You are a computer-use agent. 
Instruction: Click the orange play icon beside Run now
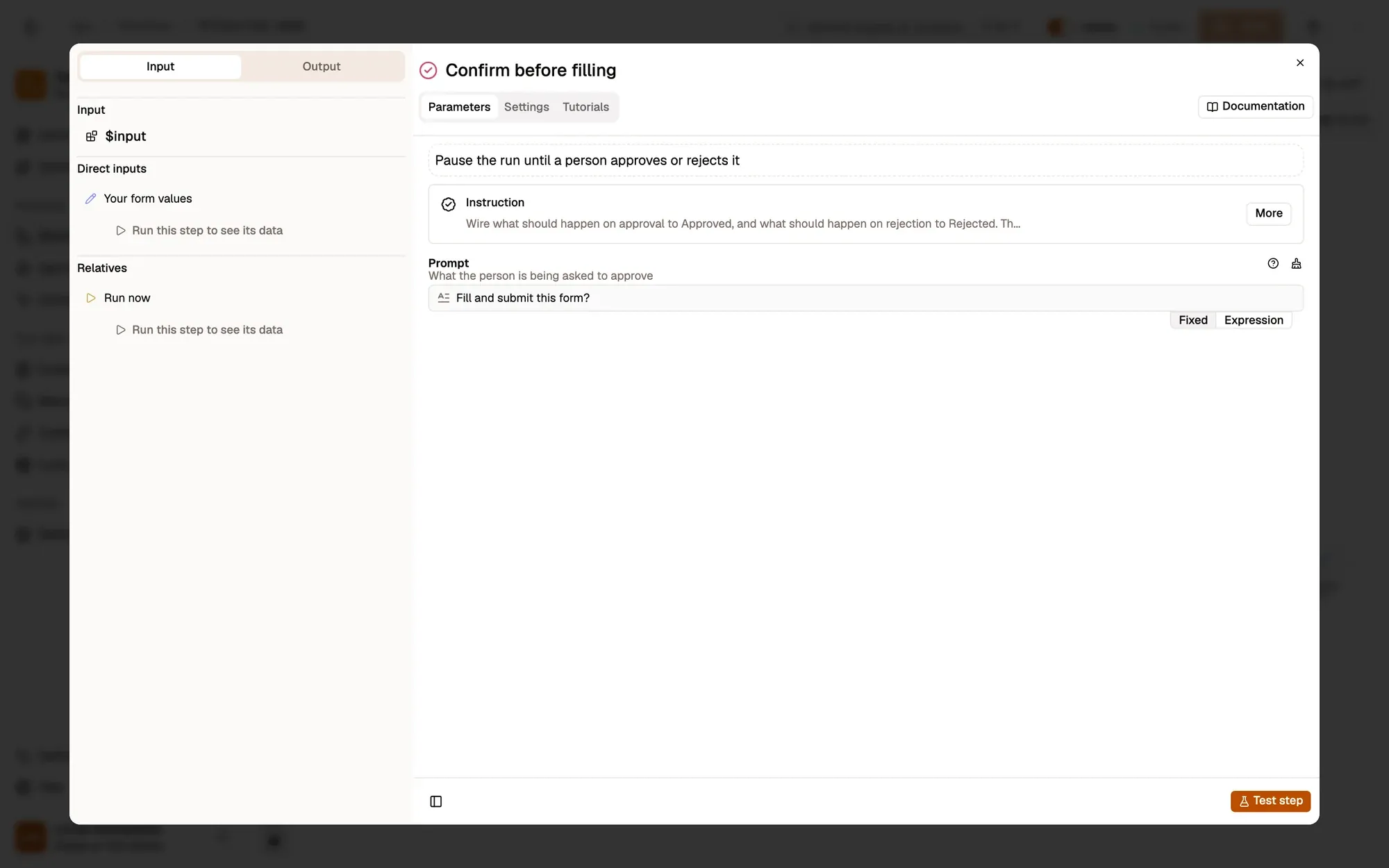[91, 298]
